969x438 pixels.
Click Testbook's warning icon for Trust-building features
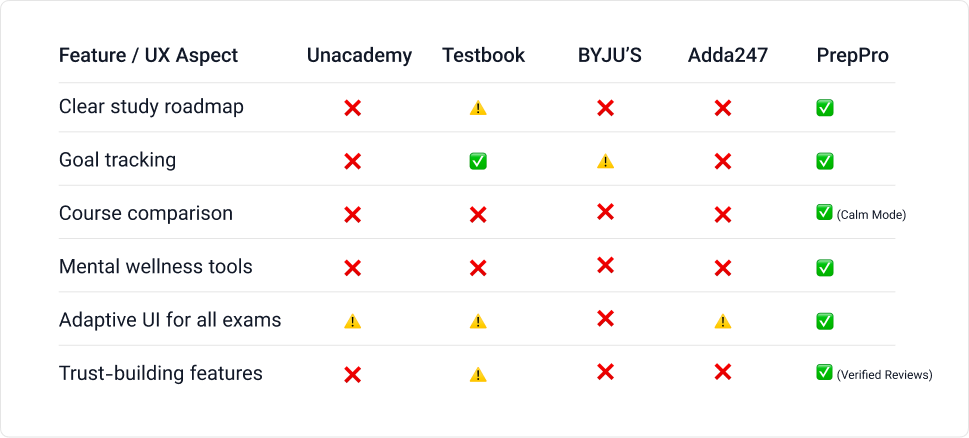[478, 374]
